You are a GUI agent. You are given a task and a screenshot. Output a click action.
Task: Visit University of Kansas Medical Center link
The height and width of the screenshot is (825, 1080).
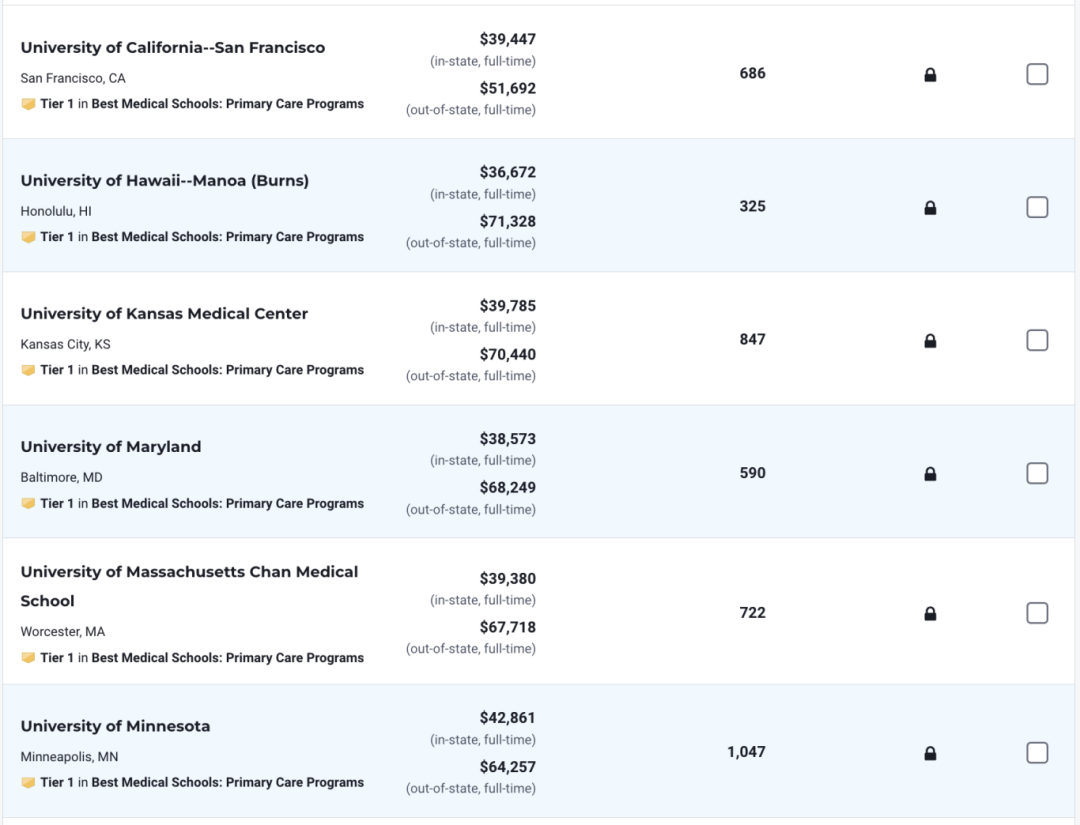coord(164,313)
